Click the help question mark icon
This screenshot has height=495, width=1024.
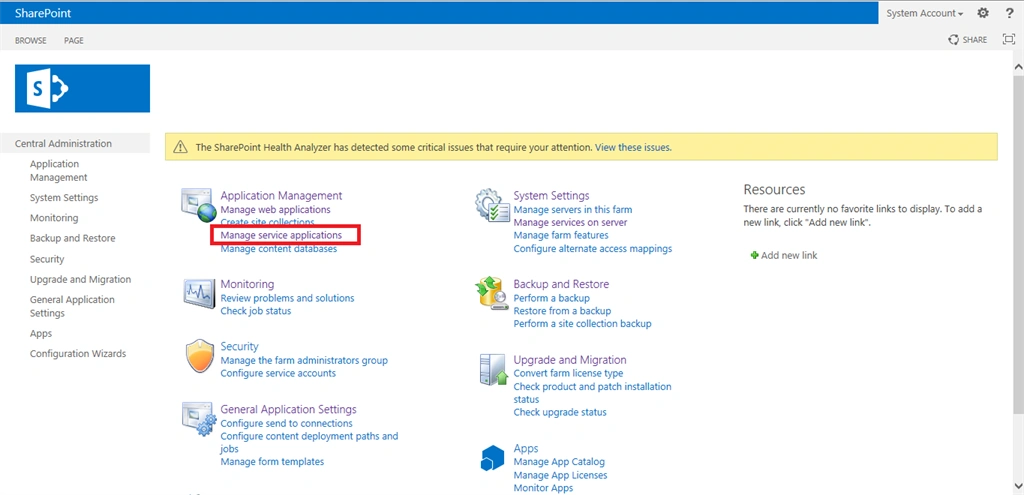tap(1009, 13)
